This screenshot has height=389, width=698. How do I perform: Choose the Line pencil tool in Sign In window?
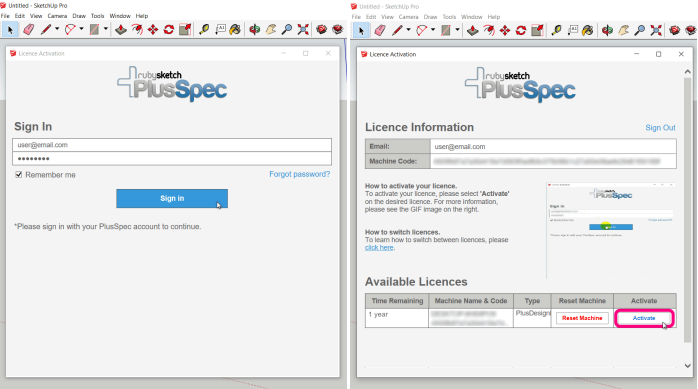coord(45,30)
